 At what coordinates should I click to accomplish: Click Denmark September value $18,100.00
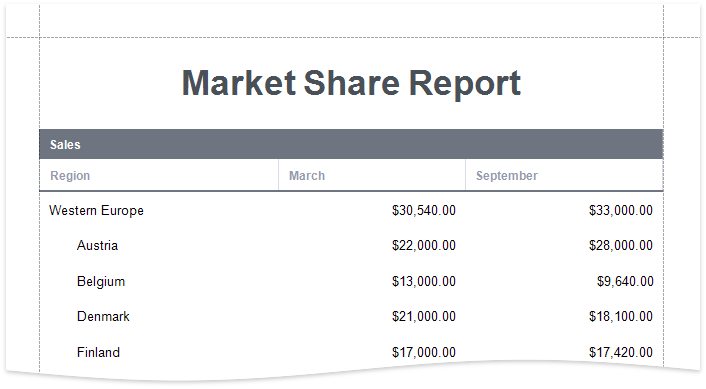(621, 317)
